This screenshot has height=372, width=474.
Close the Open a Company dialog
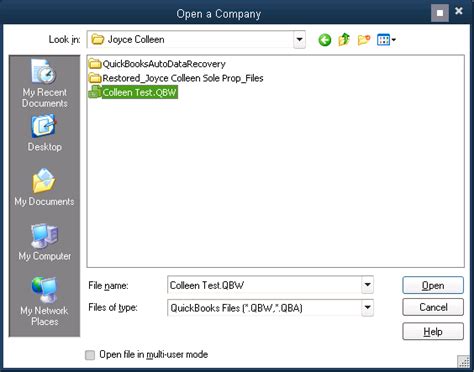(459, 11)
